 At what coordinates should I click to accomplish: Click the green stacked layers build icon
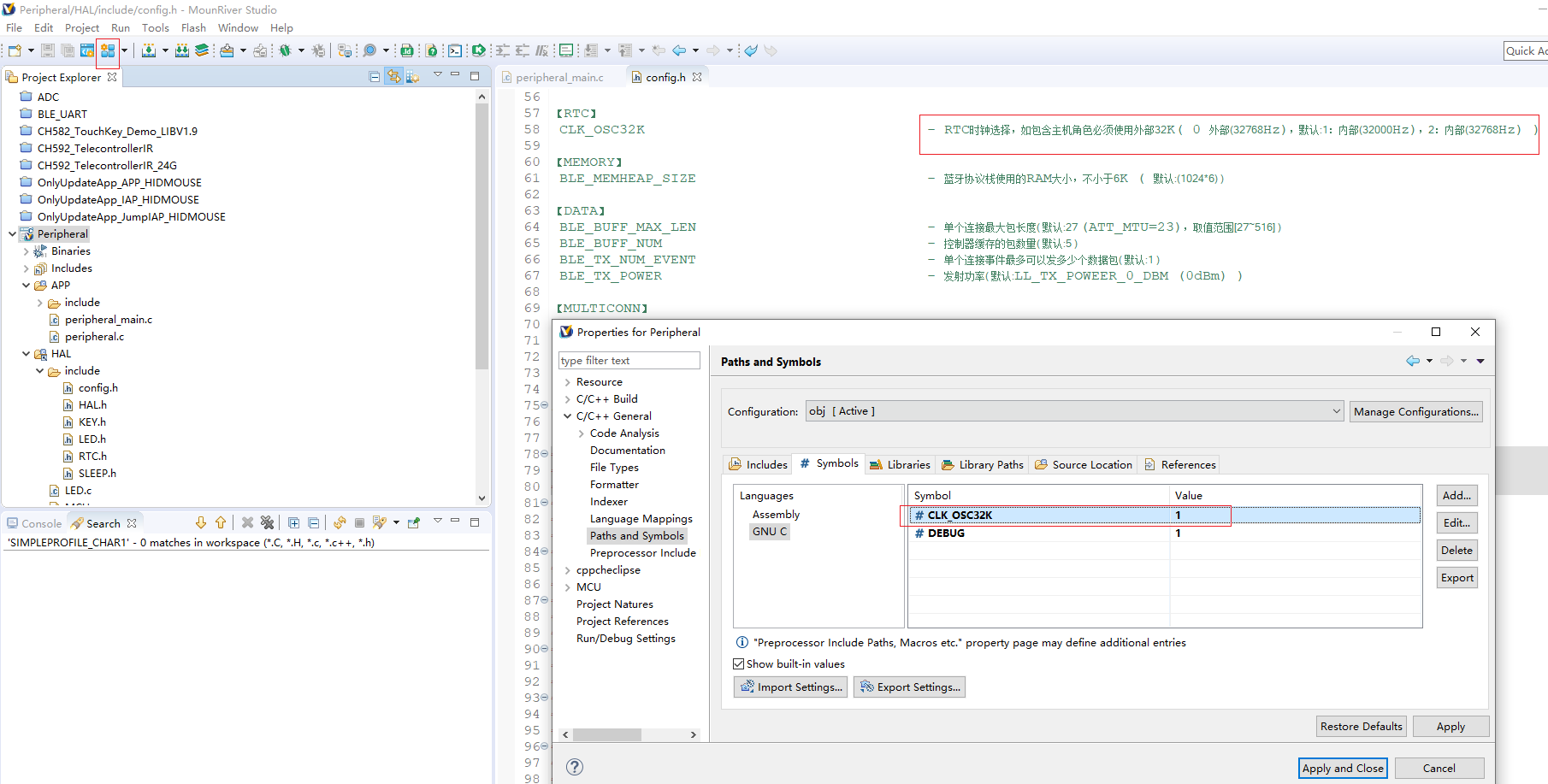[x=202, y=50]
